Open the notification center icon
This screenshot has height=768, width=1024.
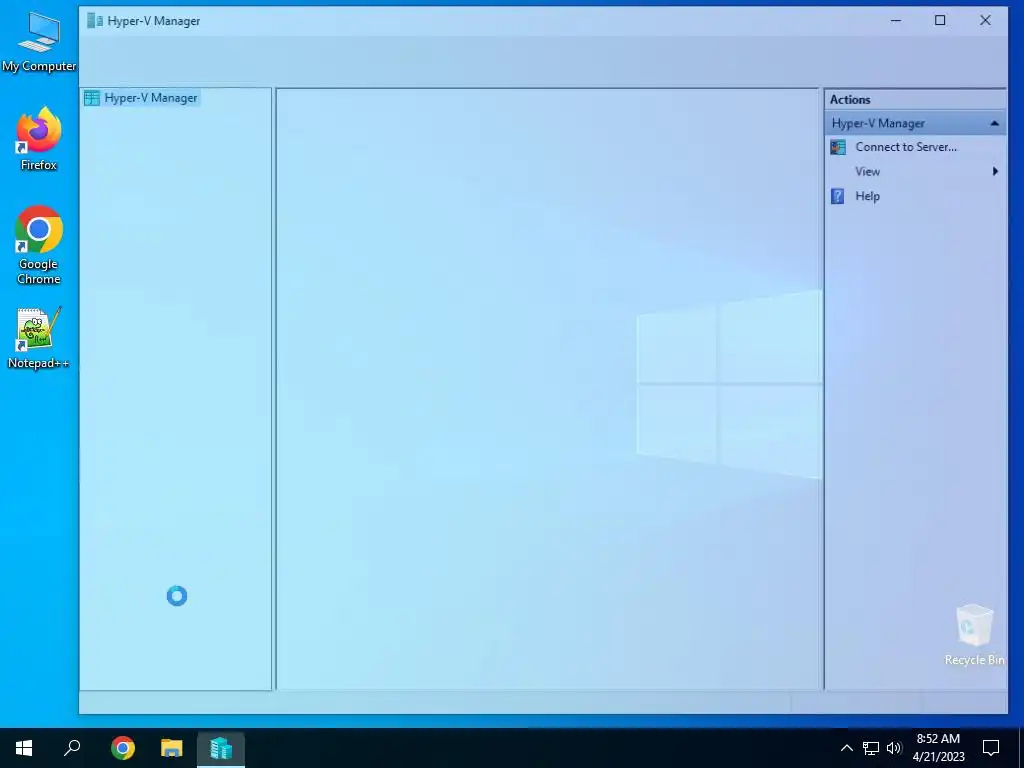(991, 748)
